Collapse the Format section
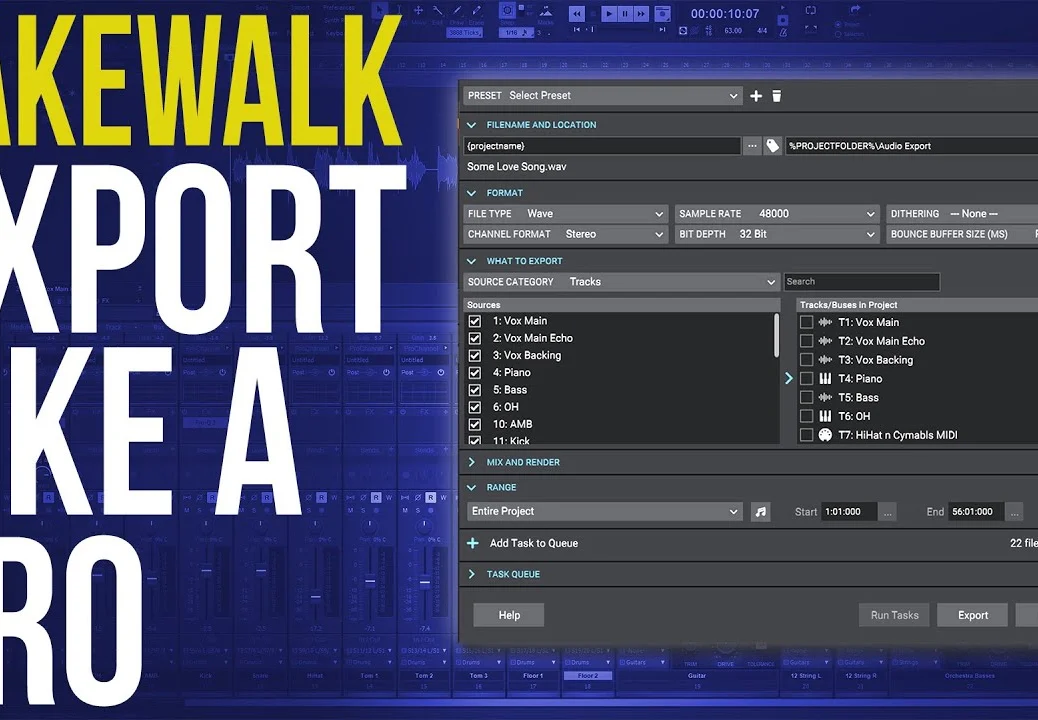Screen dimensions: 1038x720 pyautogui.click(x=471, y=193)
